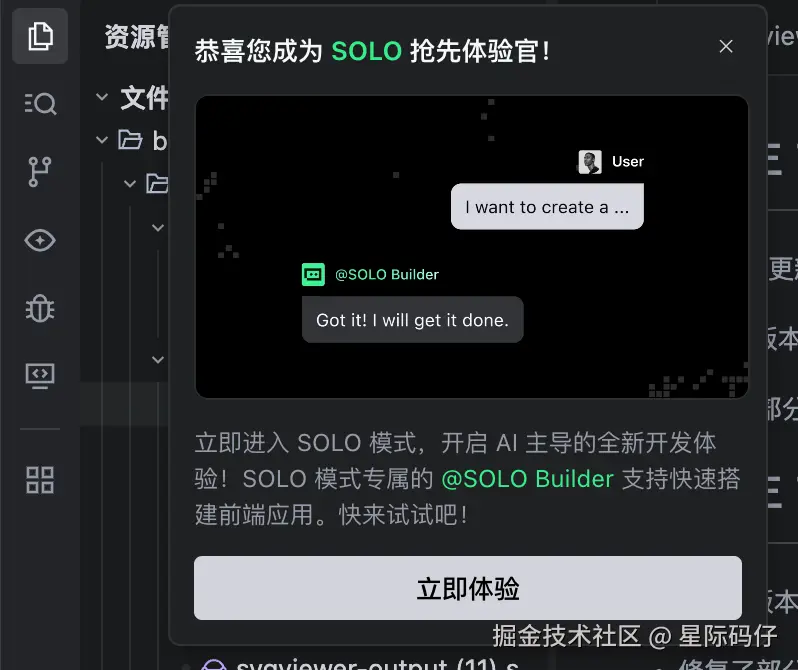Open the Extensions grid icon

pos(40,480)
